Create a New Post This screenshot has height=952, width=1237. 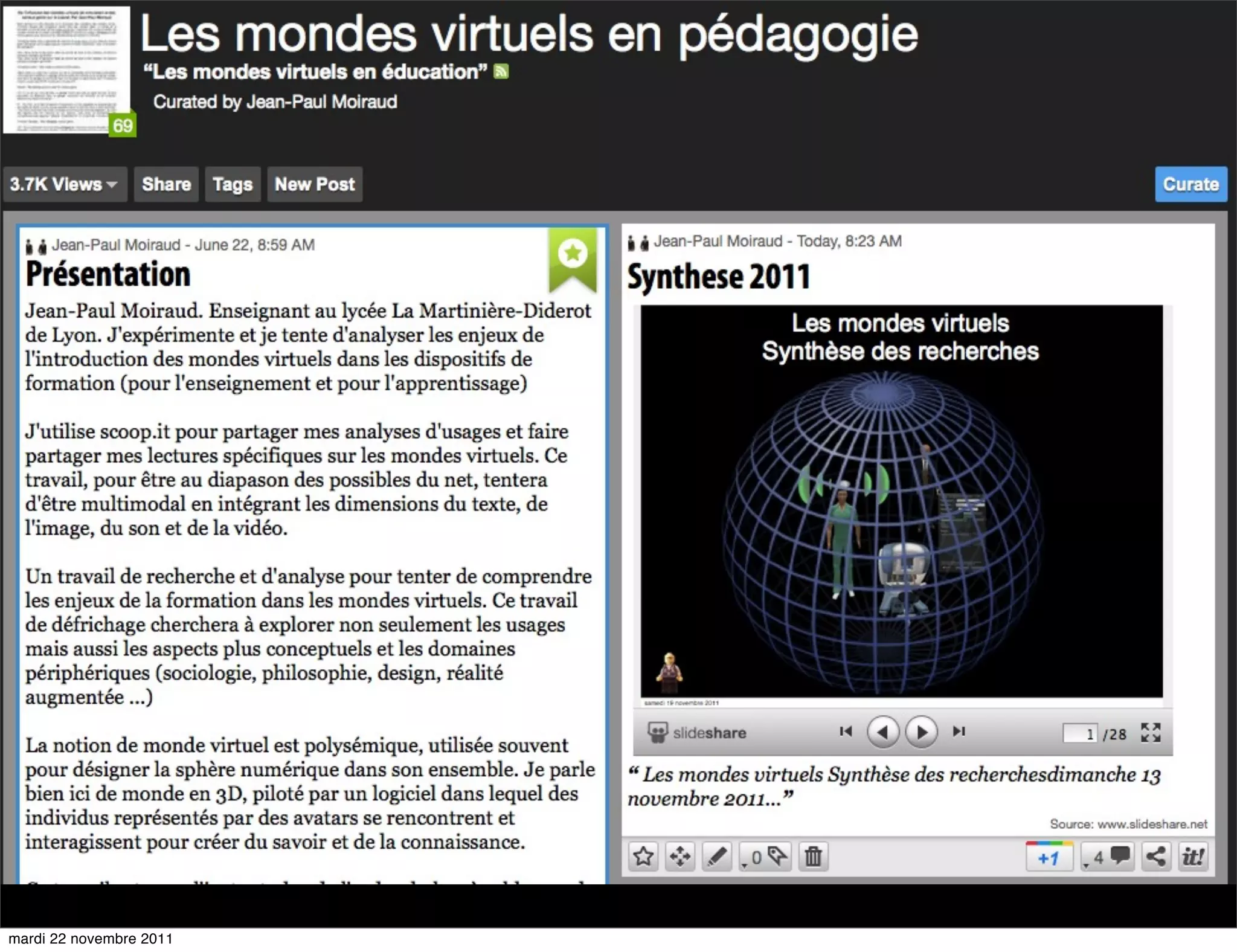pos(315,184)
